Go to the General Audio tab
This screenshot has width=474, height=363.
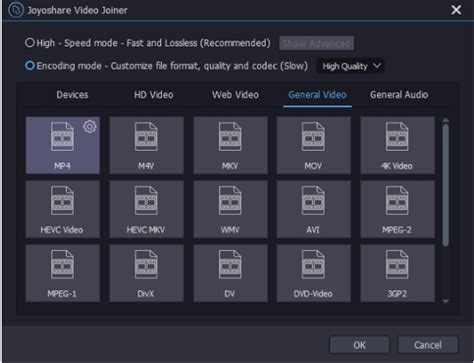point(399,95)
